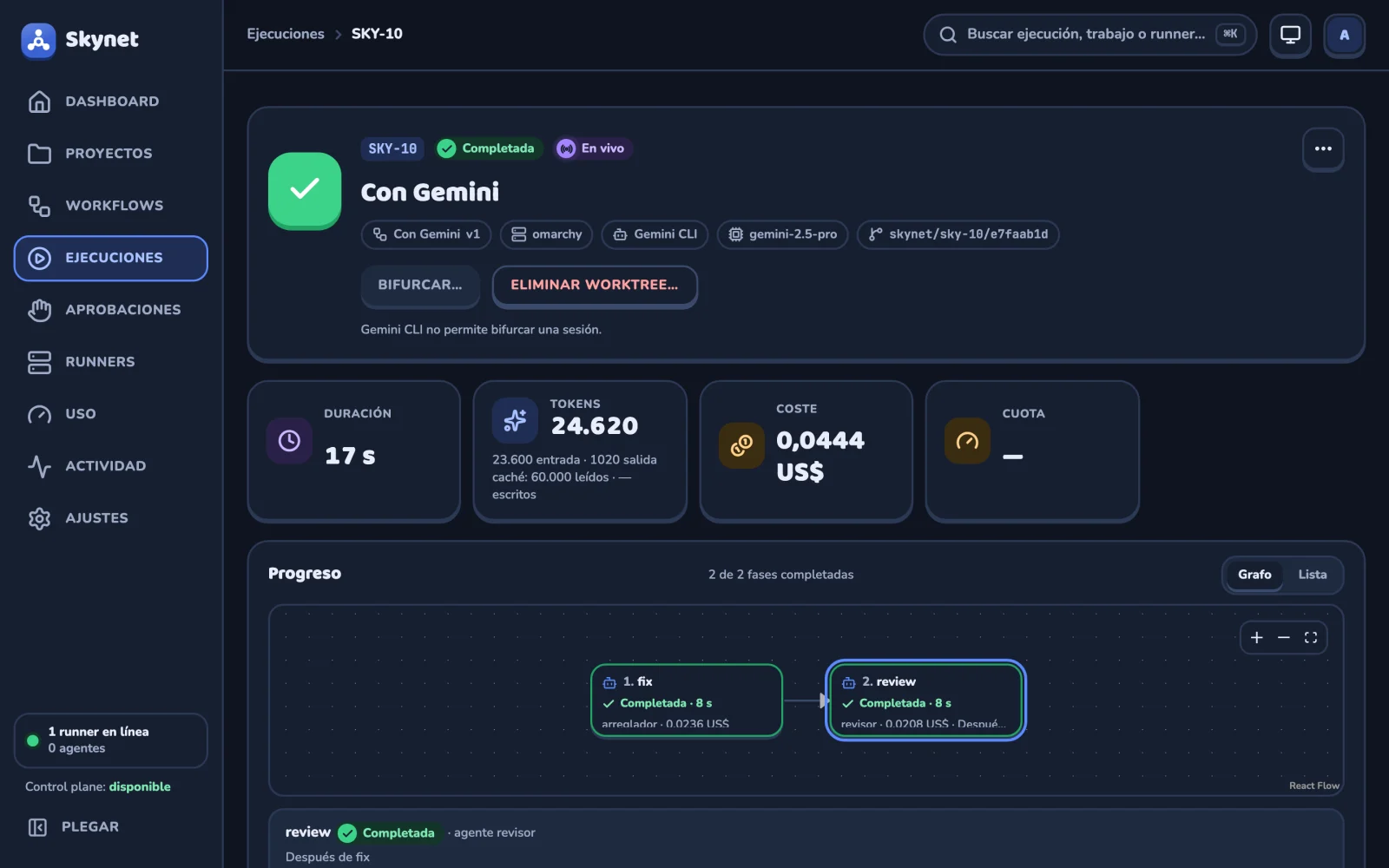Click the 24.620 tokens value
This screenshot has height=868, width=1389.
595,426
